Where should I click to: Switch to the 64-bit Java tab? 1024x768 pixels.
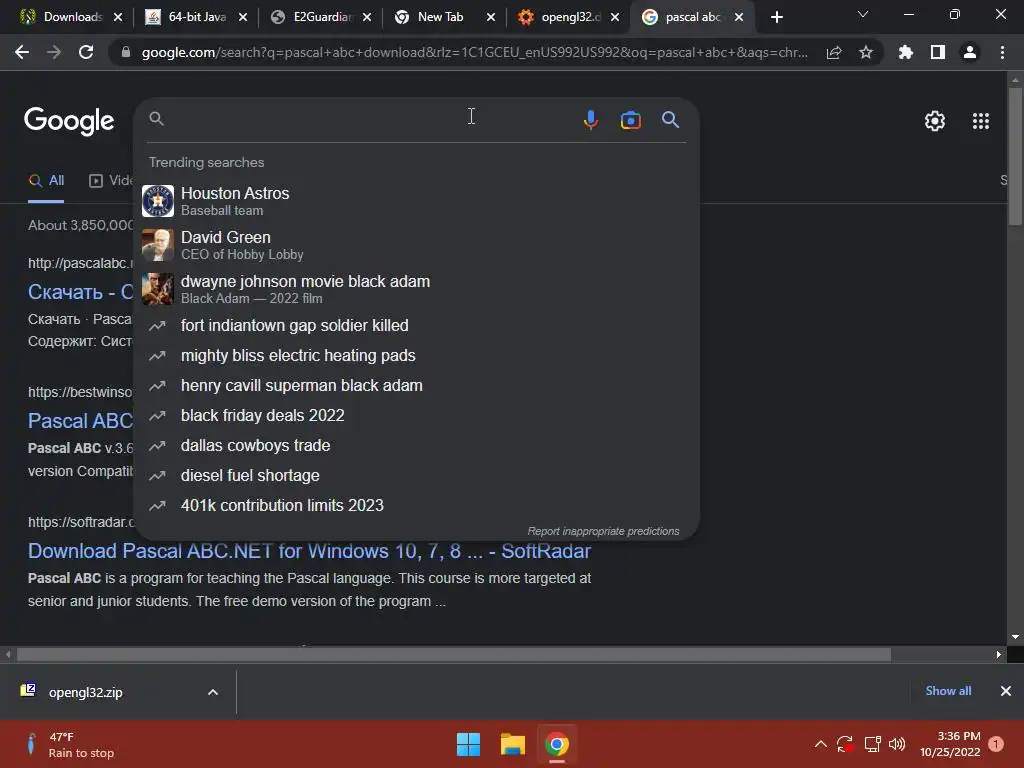click(197, 17)
